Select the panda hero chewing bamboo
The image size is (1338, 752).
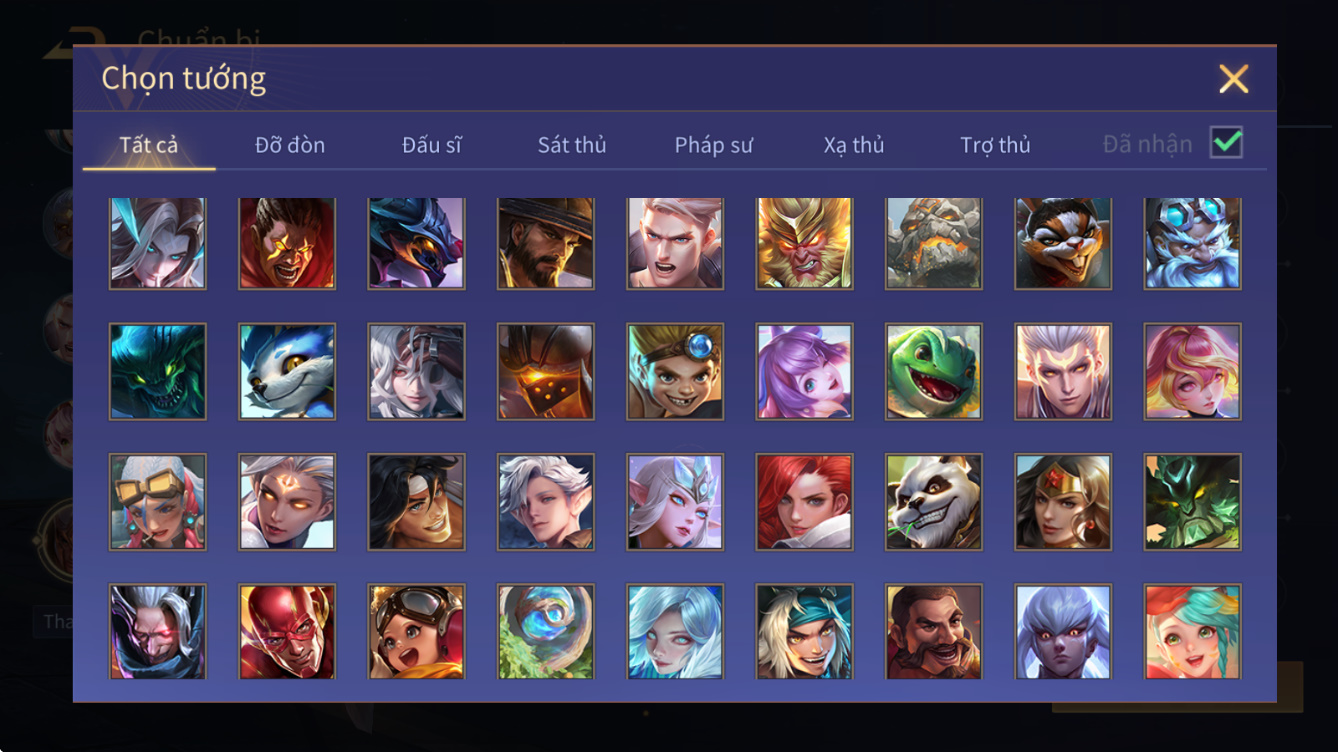pyautogui.click(x=934, y=502)
